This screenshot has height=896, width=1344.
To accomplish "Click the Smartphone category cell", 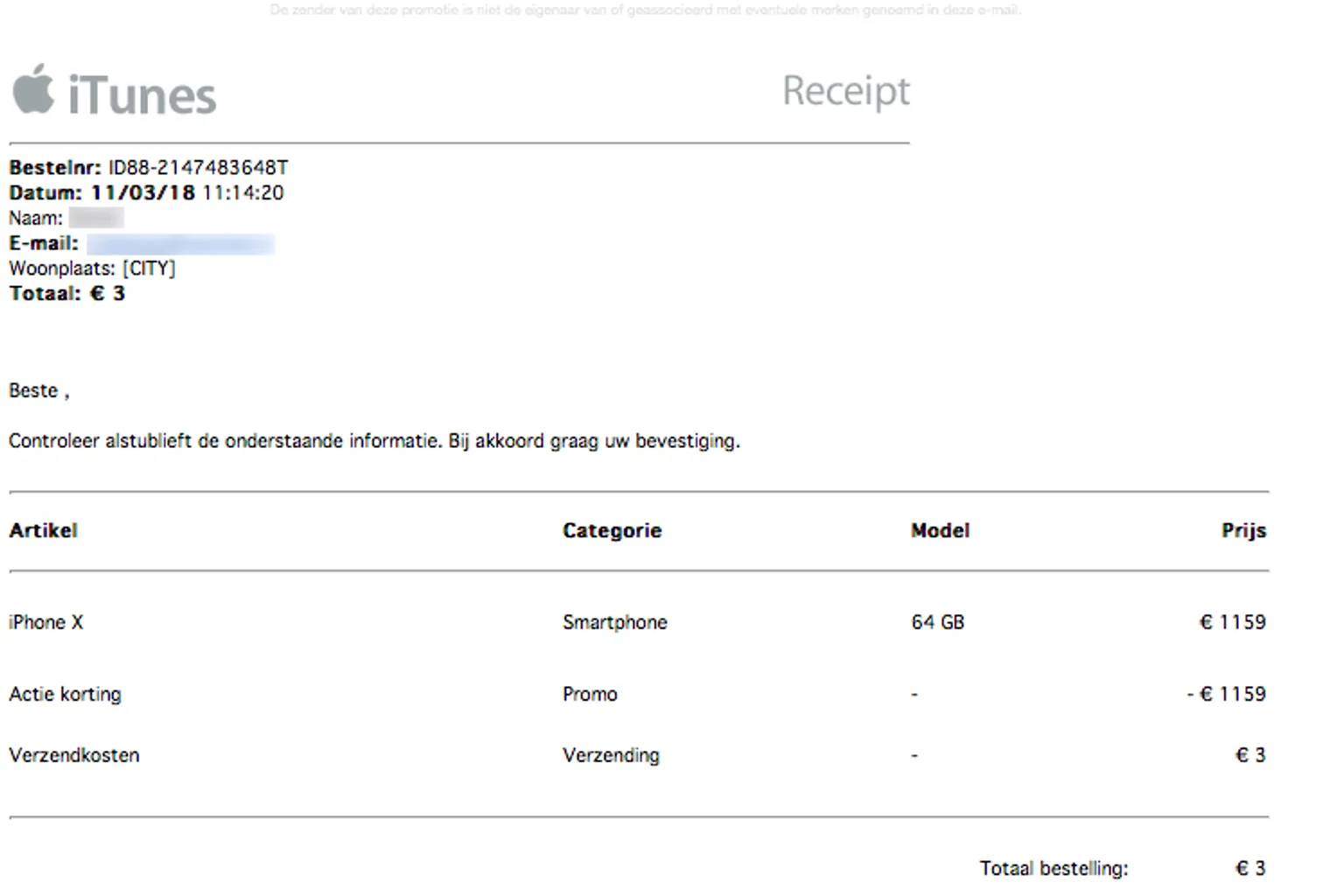I will pos(614,622).
